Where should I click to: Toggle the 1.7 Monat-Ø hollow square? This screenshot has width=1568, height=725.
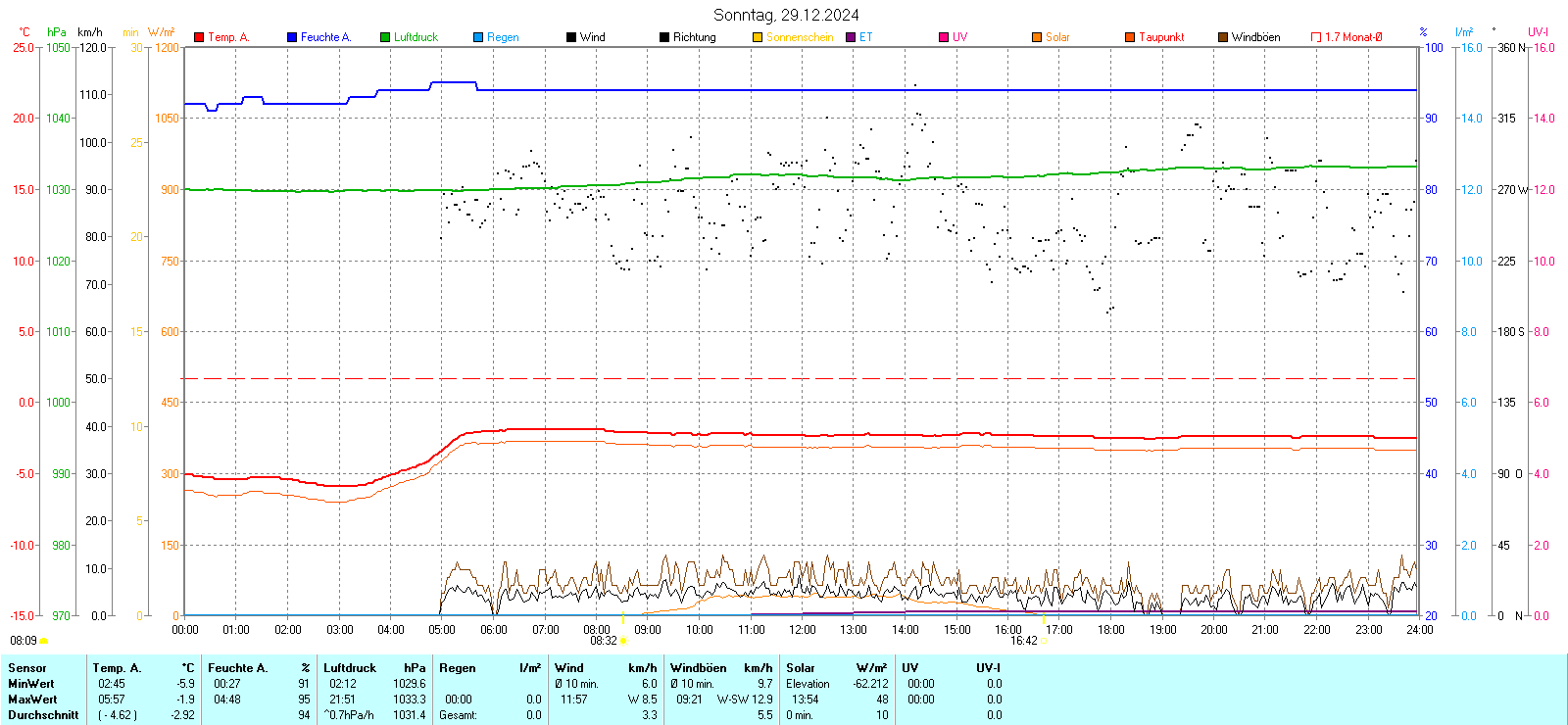click(x=1316, y=37)
